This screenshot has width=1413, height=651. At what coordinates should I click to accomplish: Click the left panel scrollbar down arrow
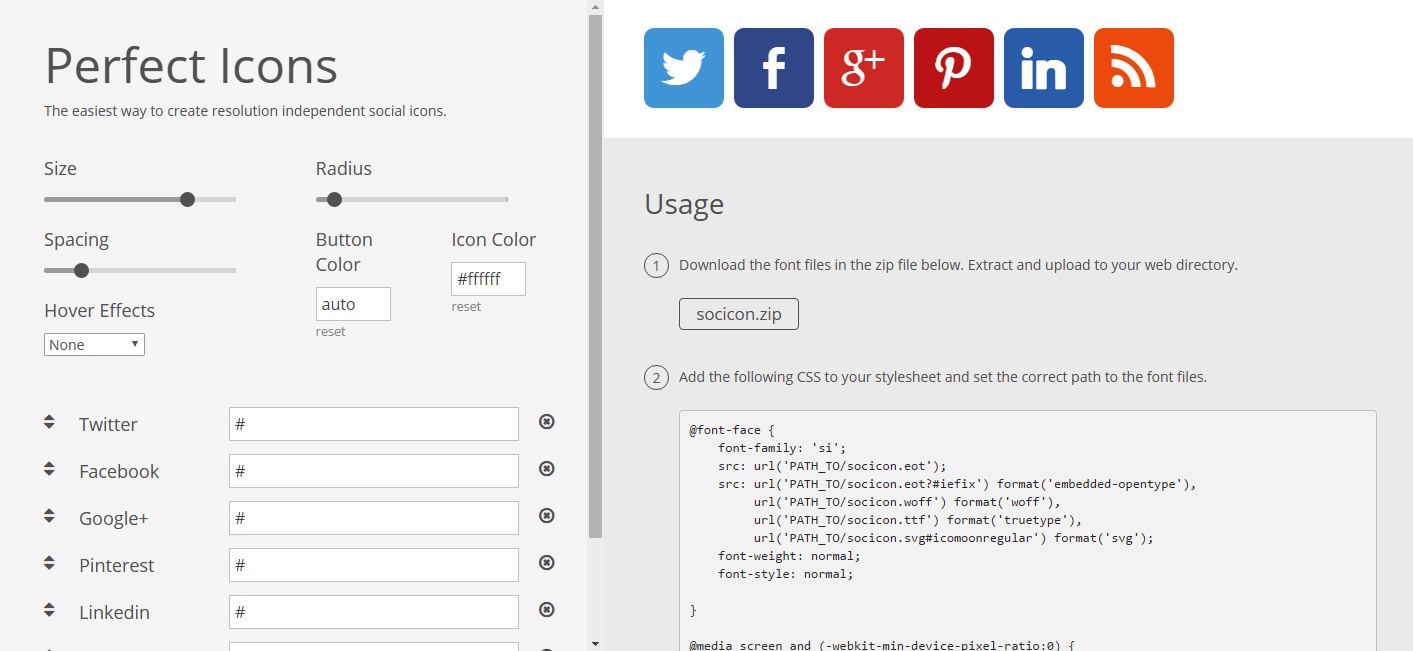[596, 643]
